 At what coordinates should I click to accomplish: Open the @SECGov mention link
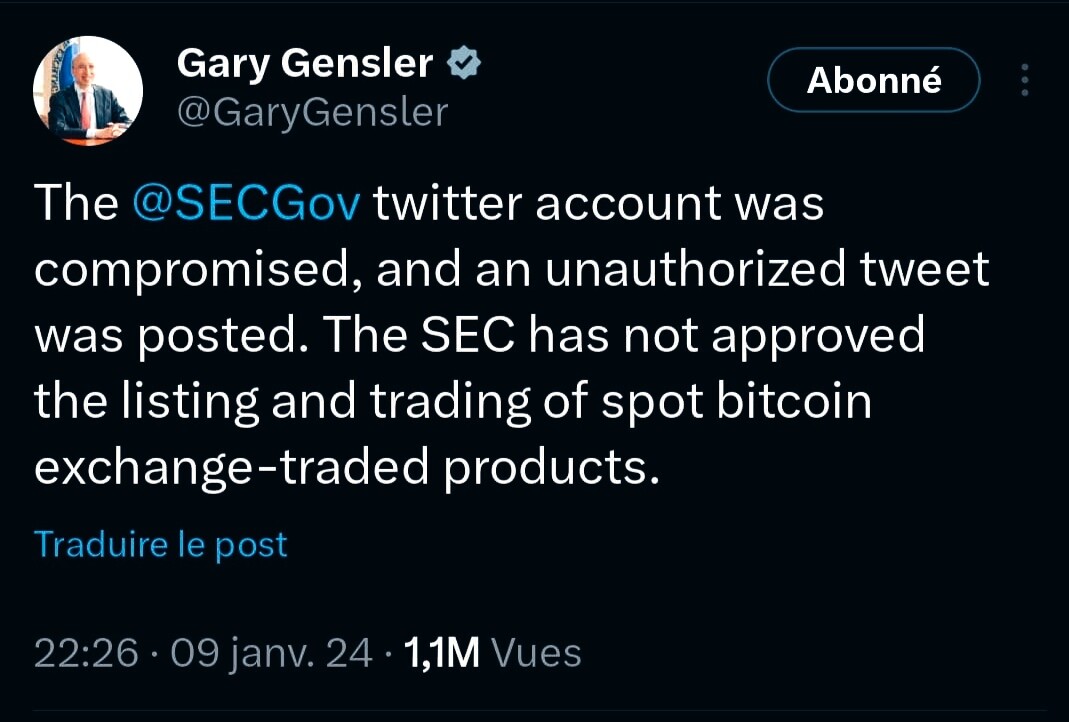click(x=245, y=203)
